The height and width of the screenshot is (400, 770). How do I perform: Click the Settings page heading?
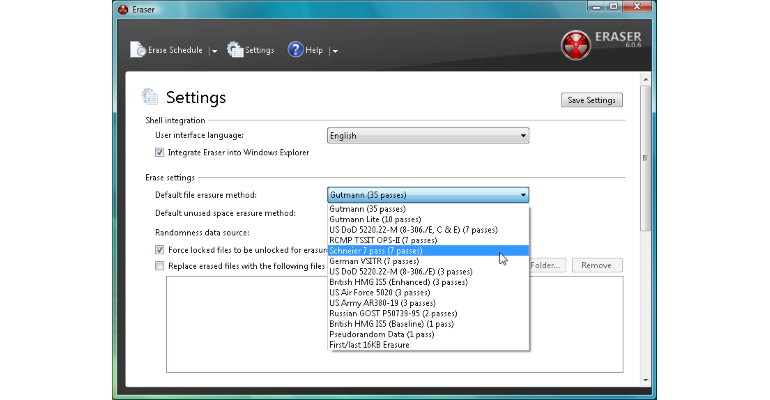click(196, 97)
